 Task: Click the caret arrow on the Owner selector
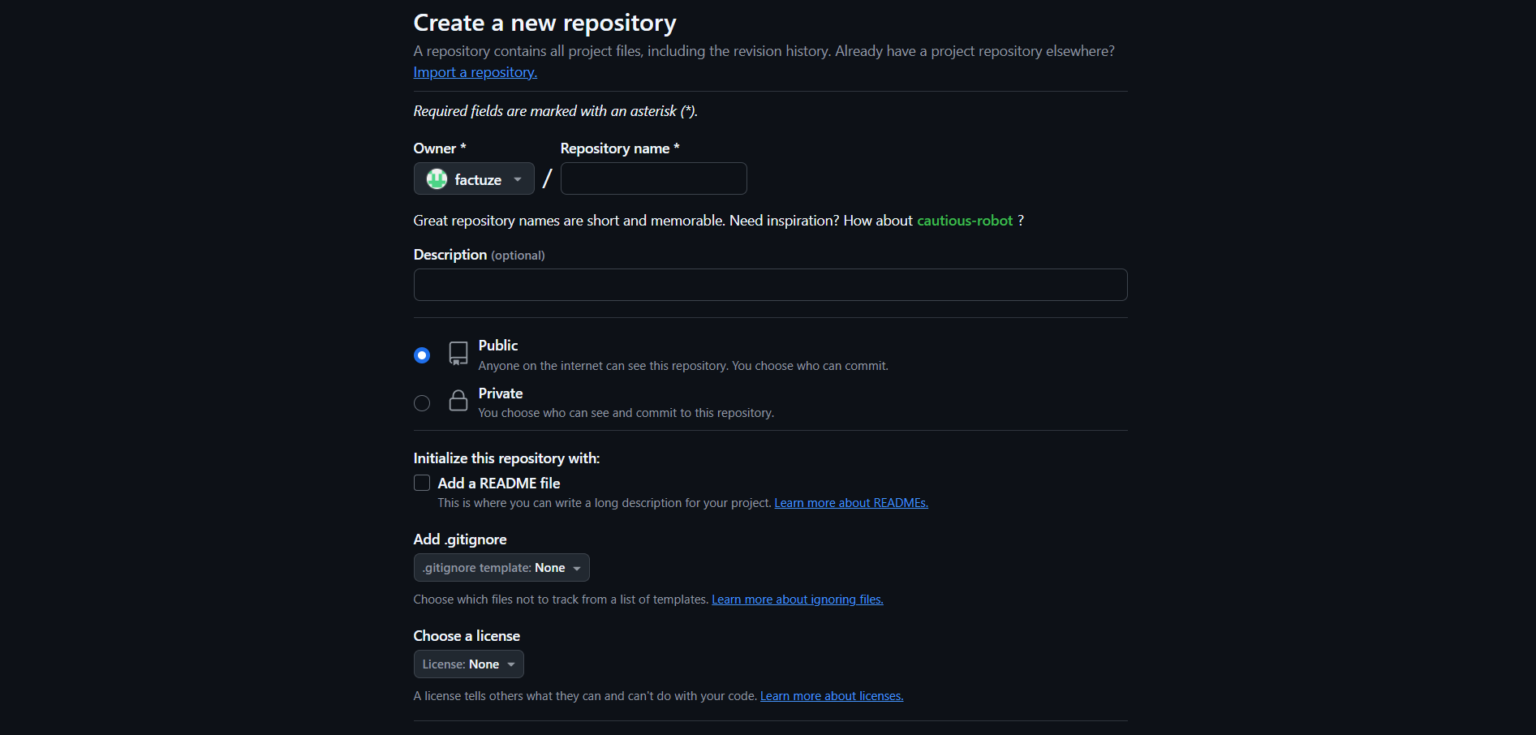click(x=519, y=178)
